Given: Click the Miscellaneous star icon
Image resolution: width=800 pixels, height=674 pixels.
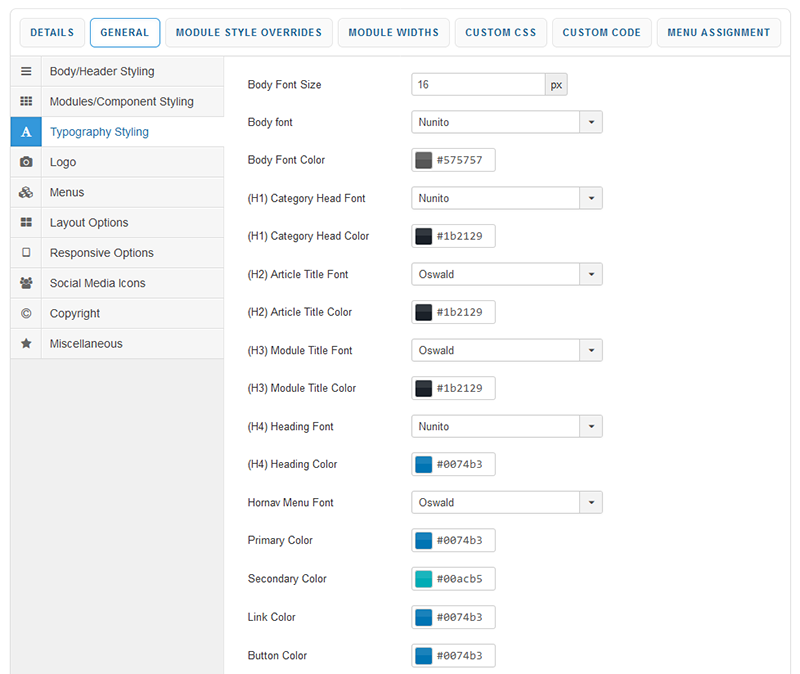Looking at the screenshot, I should (26, 343).
